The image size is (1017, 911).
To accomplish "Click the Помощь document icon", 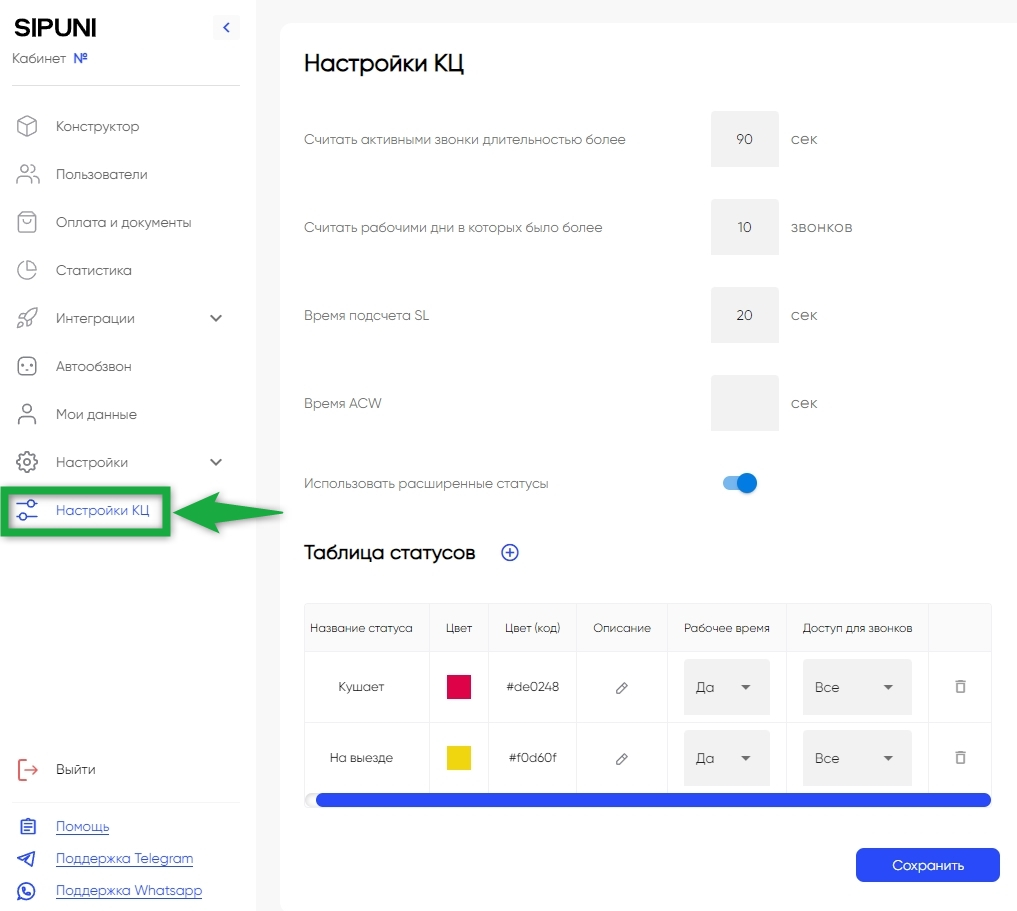I will 27,826.
